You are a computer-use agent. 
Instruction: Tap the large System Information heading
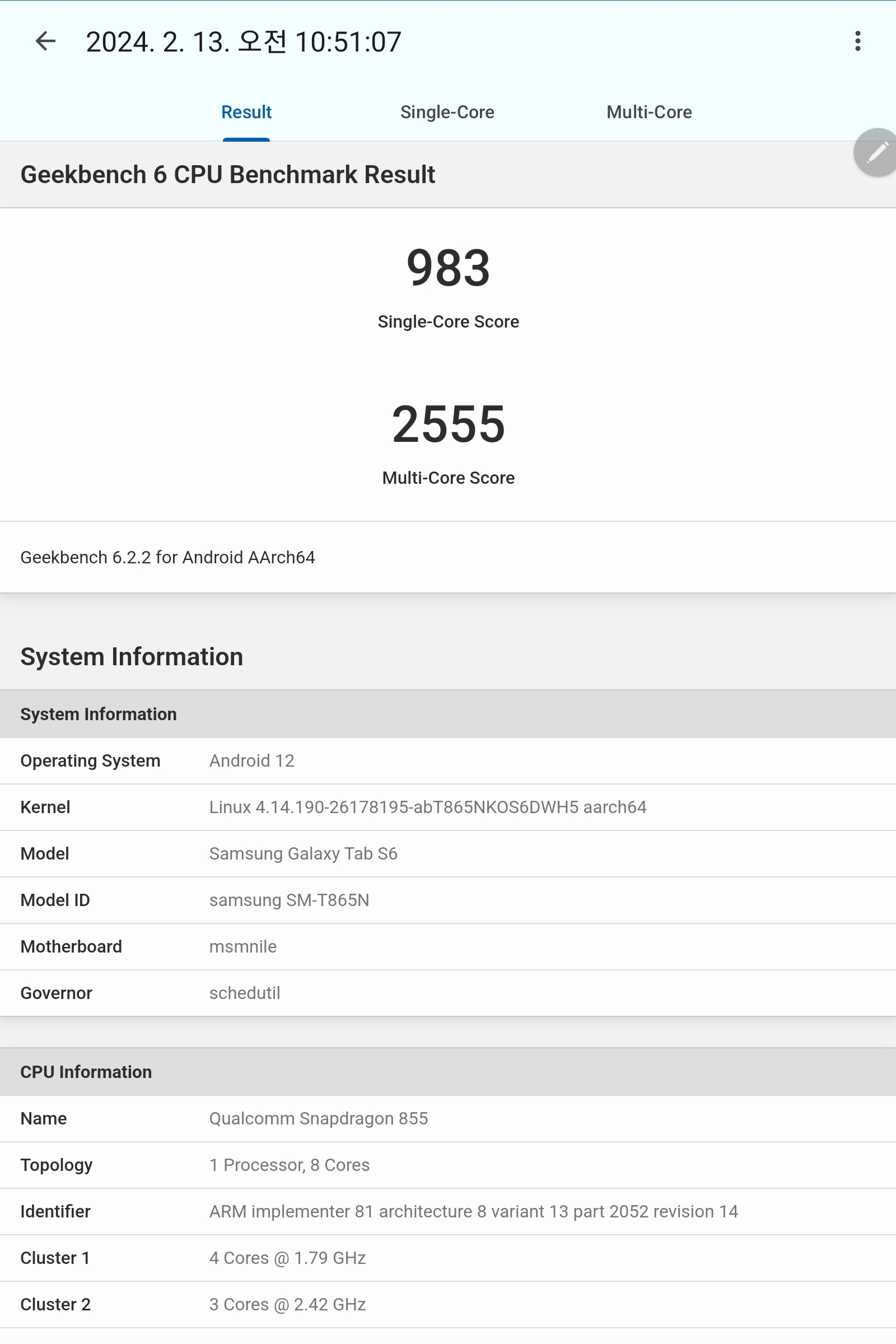coord(132,656)
